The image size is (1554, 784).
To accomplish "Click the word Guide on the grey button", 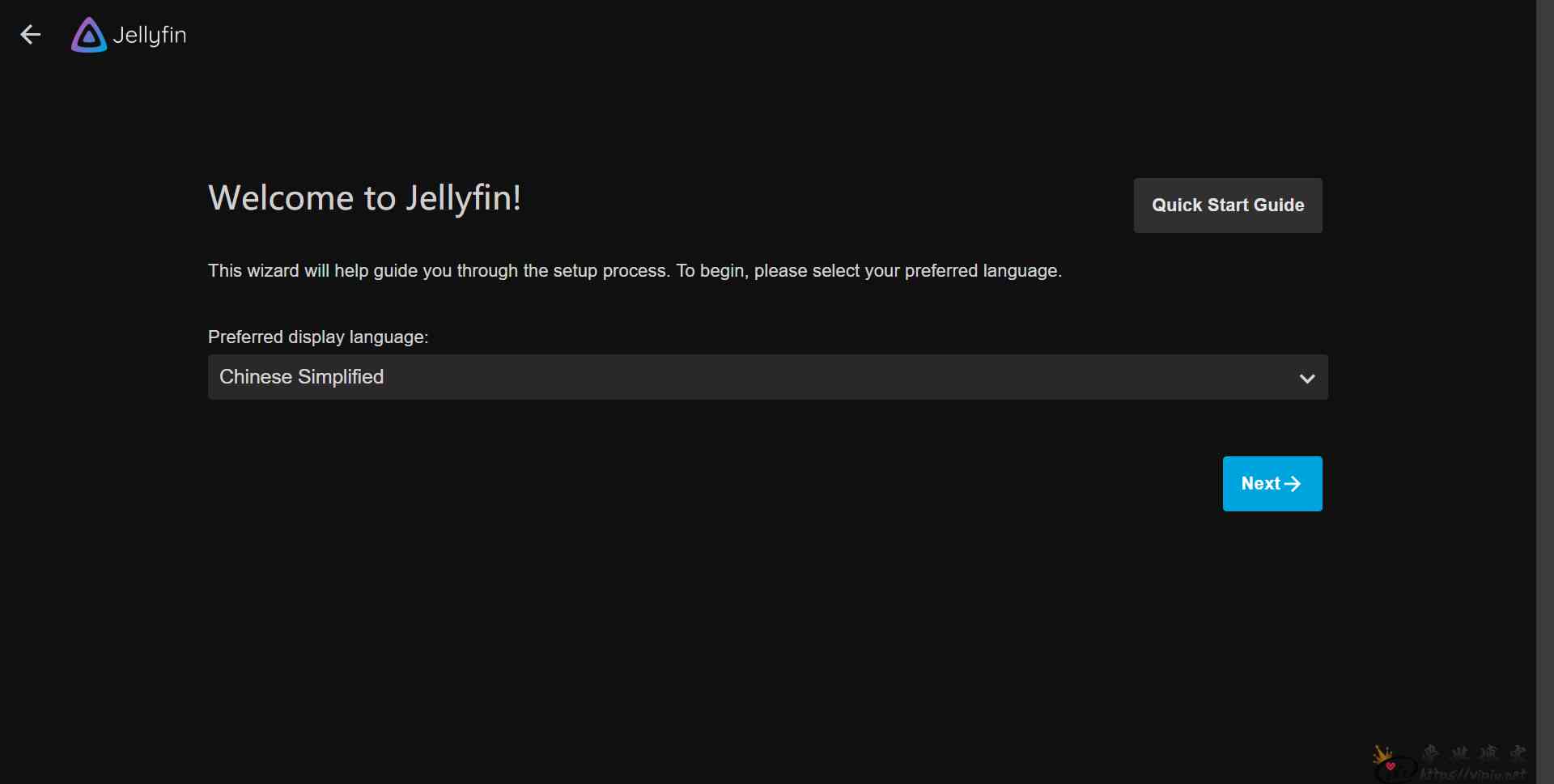I will point(1279,206).
